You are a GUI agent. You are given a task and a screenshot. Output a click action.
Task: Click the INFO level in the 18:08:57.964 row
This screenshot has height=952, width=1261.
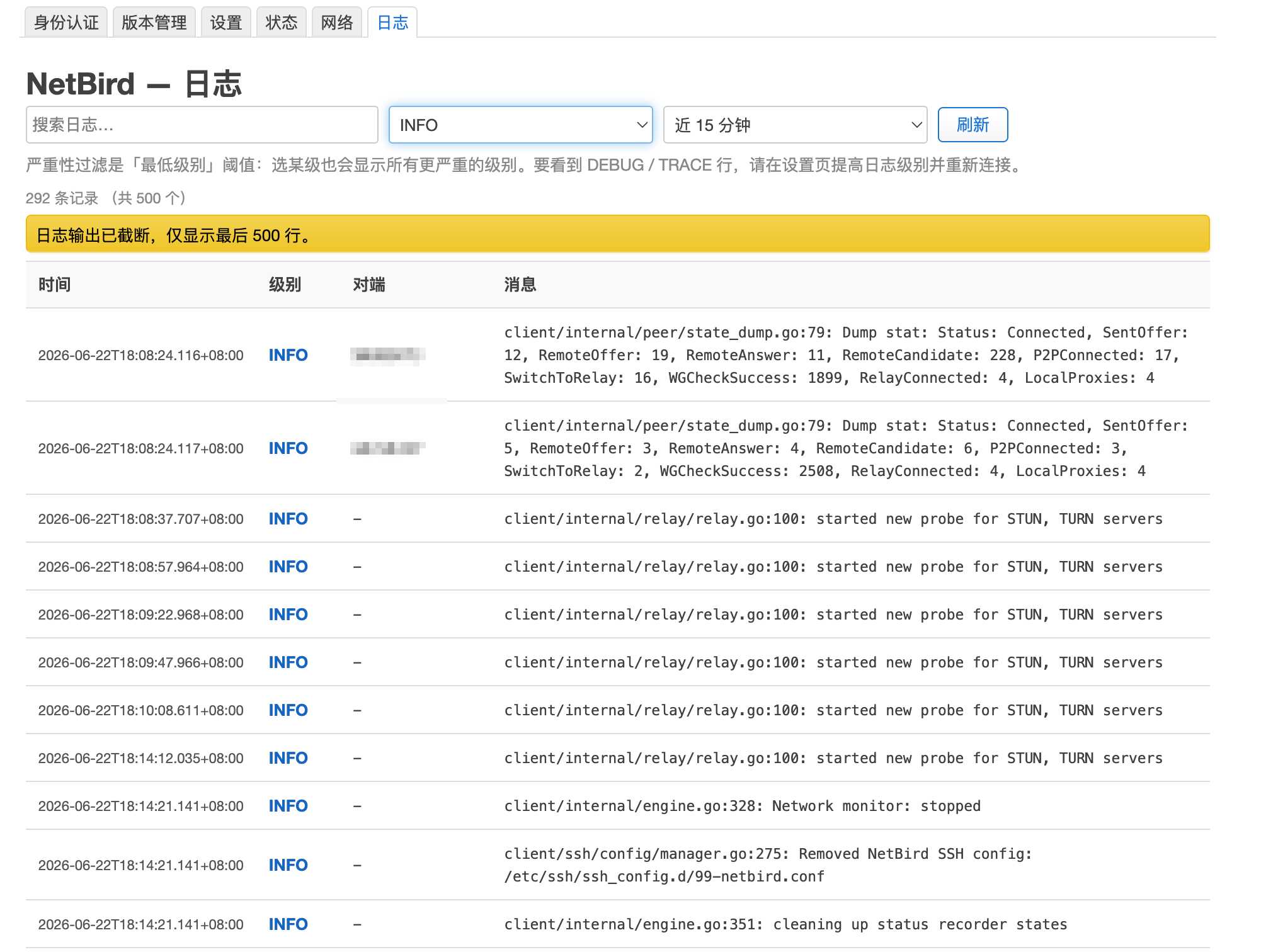click(288, 567)
